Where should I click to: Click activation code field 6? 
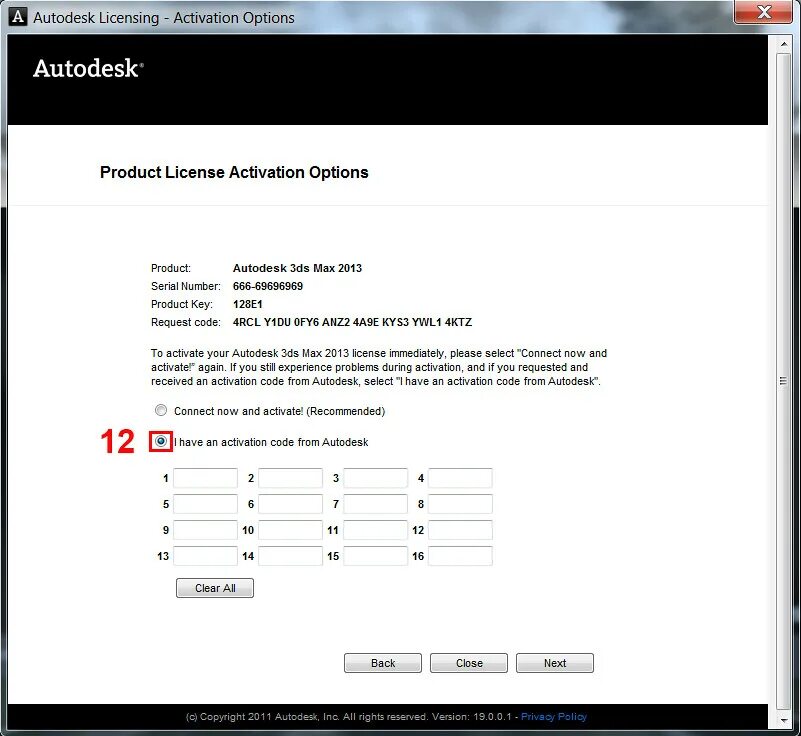290,504
